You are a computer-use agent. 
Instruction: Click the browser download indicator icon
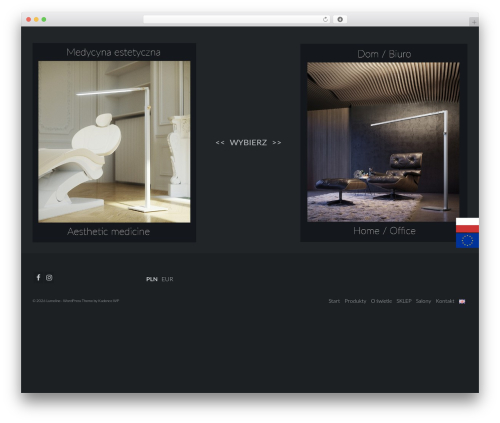[x=340, y=19]
